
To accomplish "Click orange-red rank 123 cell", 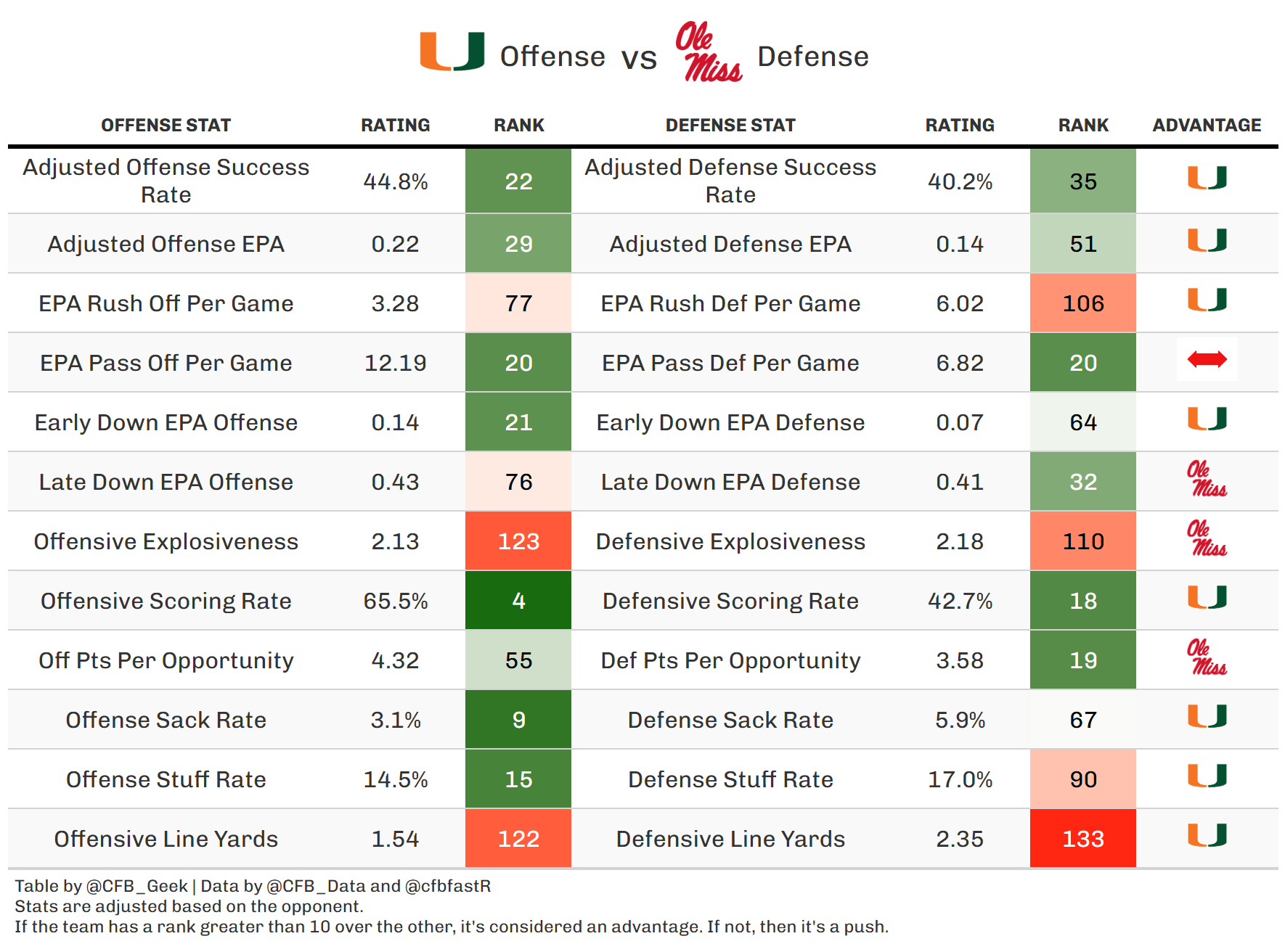I will 518,541.
